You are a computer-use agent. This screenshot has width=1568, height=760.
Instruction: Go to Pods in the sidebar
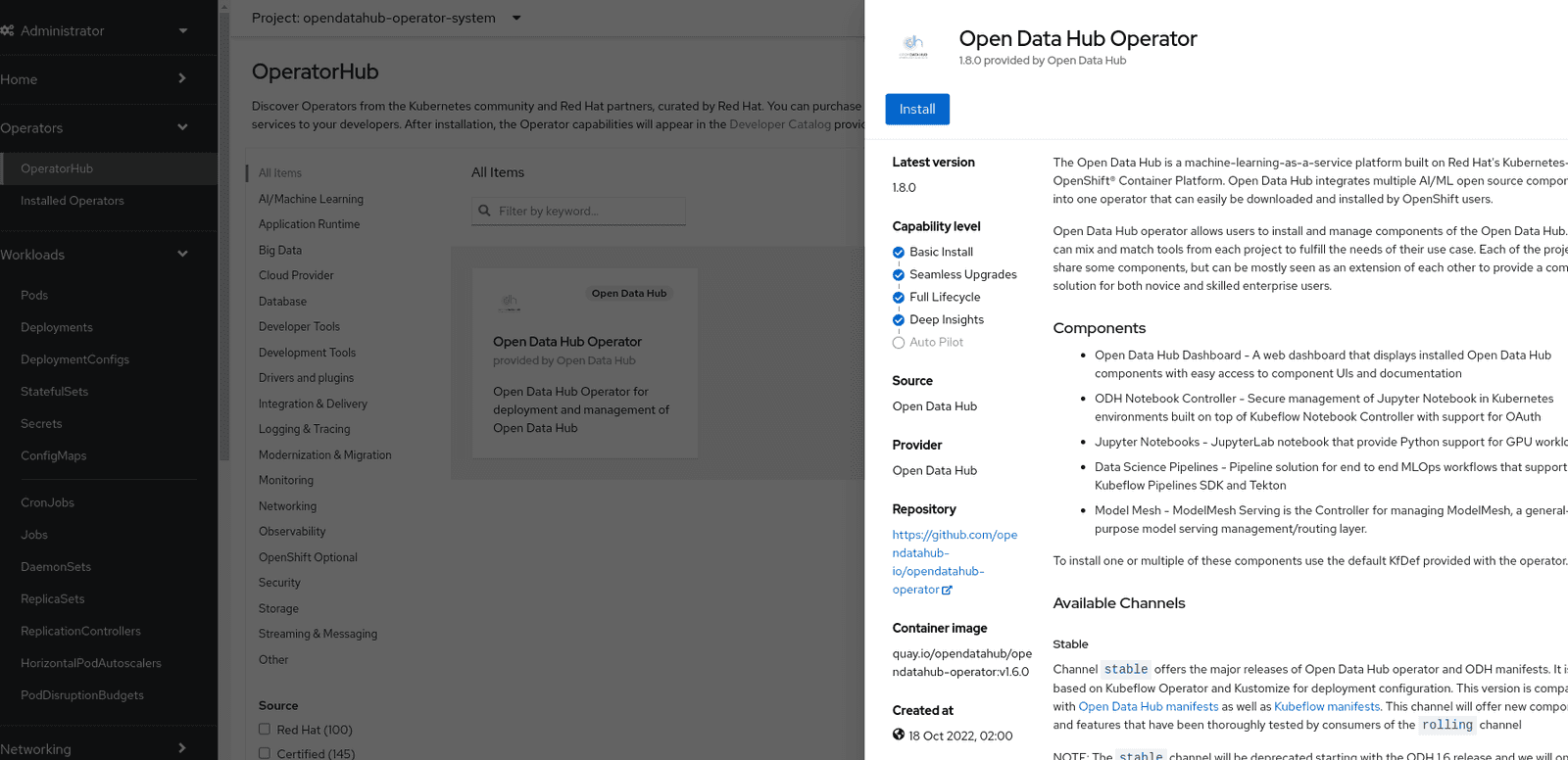(x=34, y=295)
